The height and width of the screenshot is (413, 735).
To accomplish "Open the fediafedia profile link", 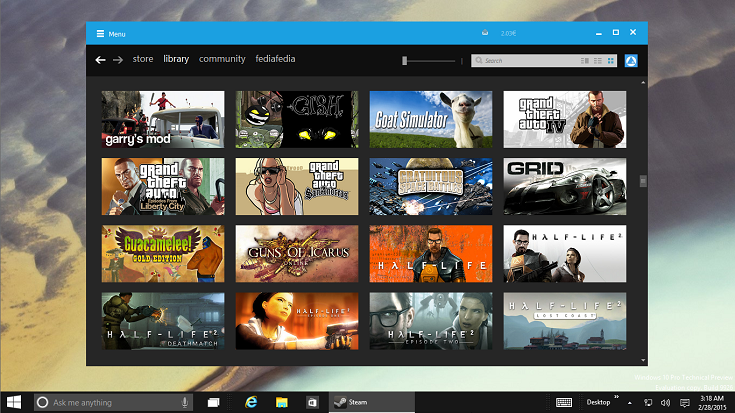I will [x=275, y=60].
